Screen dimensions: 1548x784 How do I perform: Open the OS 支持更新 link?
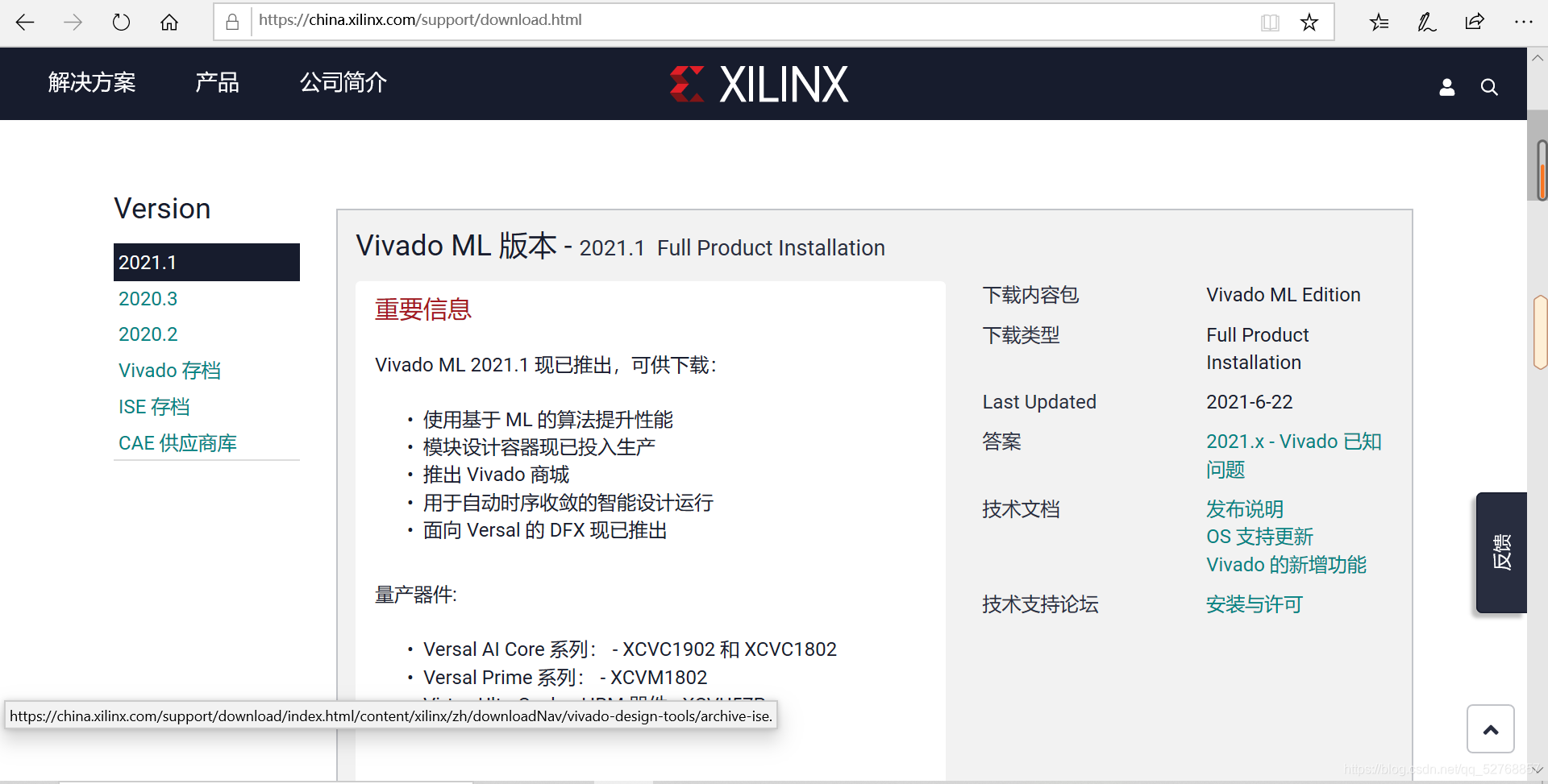click(x=1259, y=537)
